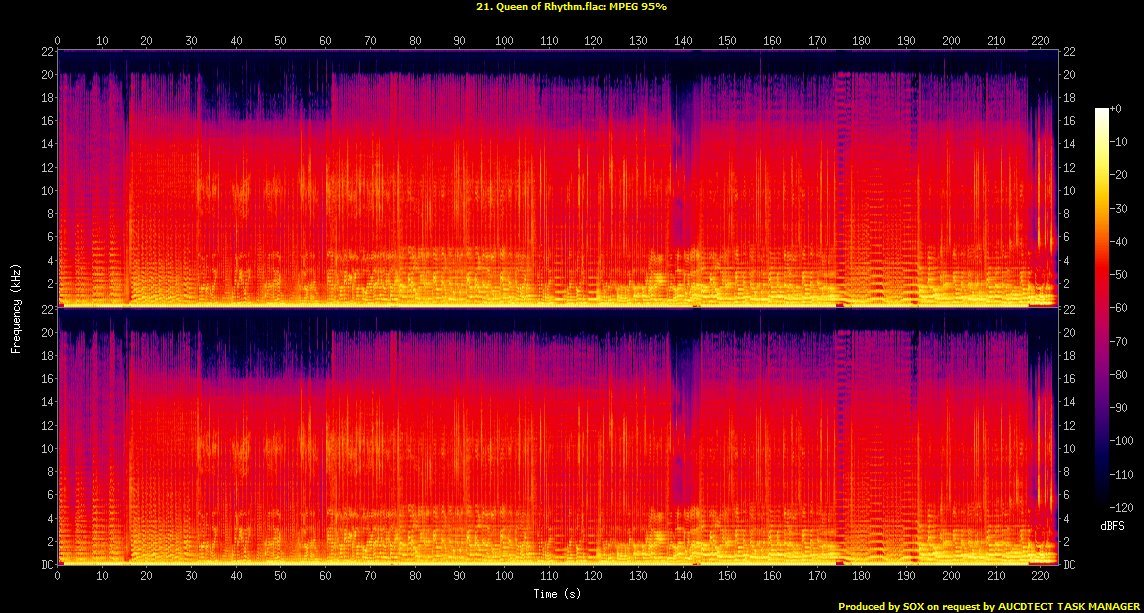Click the upper channel spectrogram plot
1144x613 pixels.
[x=557, y=177]
